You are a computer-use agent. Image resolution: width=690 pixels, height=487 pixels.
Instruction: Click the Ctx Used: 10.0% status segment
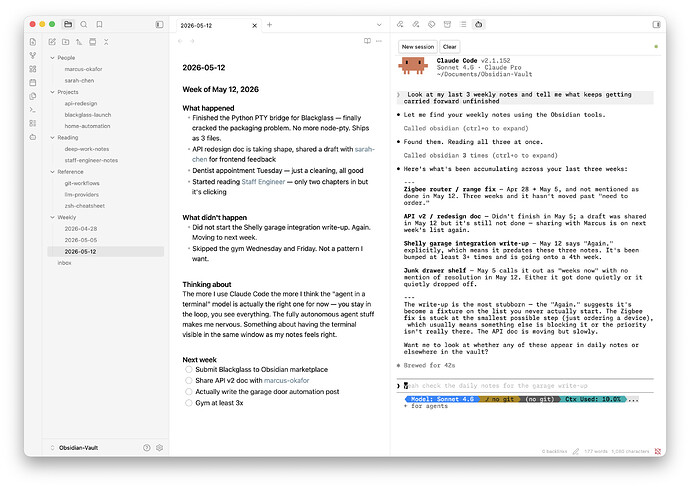point(593,399)
